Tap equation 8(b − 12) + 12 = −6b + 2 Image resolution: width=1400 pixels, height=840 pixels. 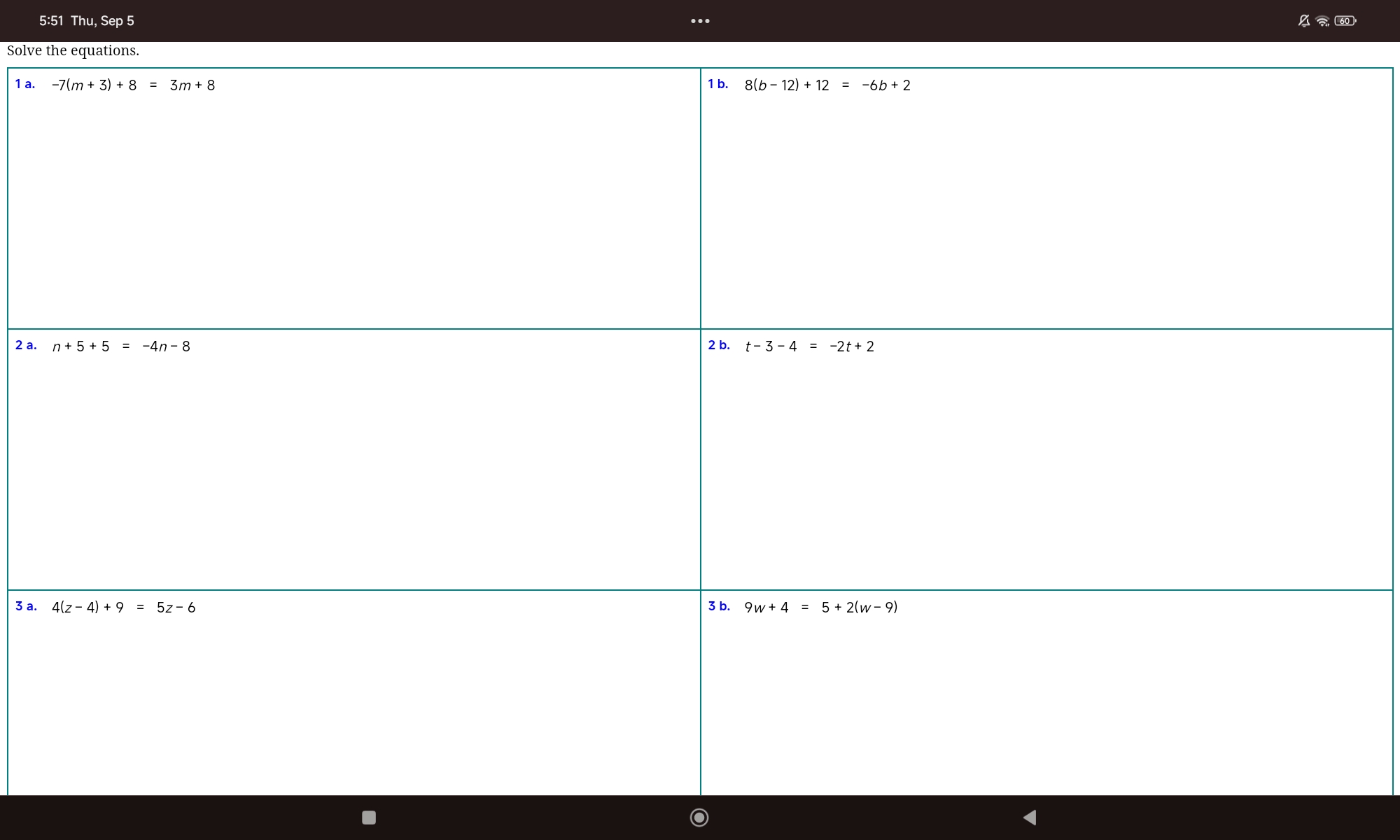point(827,85)
